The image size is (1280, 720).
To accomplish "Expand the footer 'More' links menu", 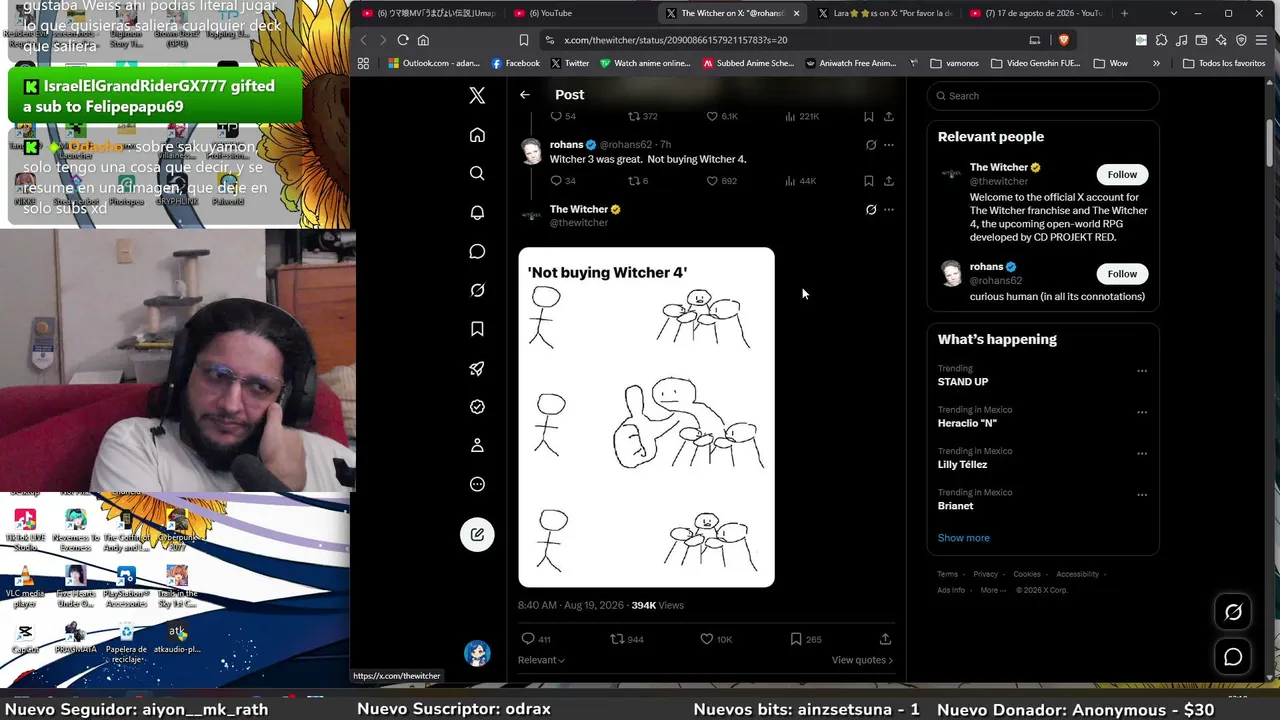I will (993, 590).
